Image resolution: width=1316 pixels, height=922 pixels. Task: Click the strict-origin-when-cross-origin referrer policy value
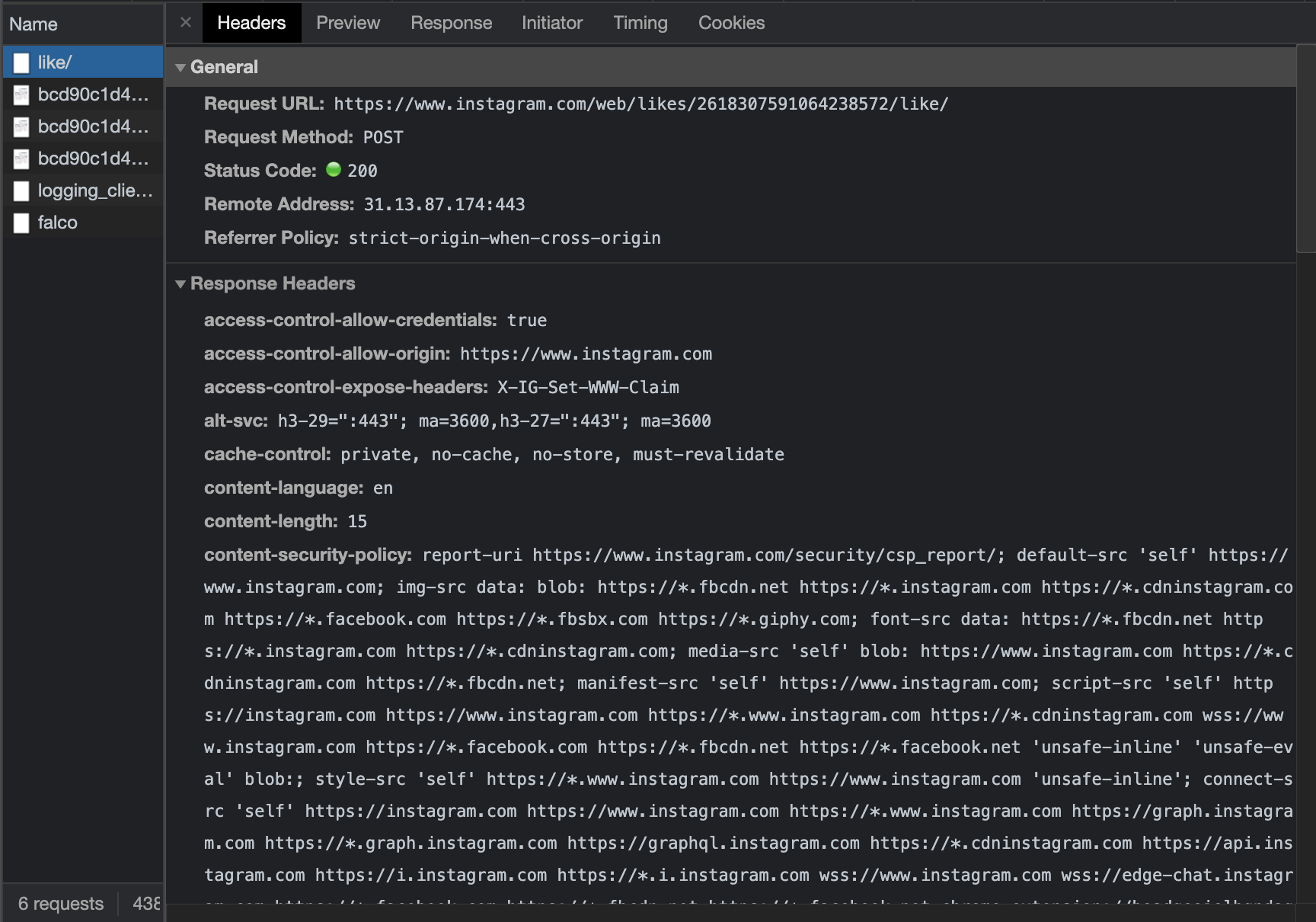[505, 239]
